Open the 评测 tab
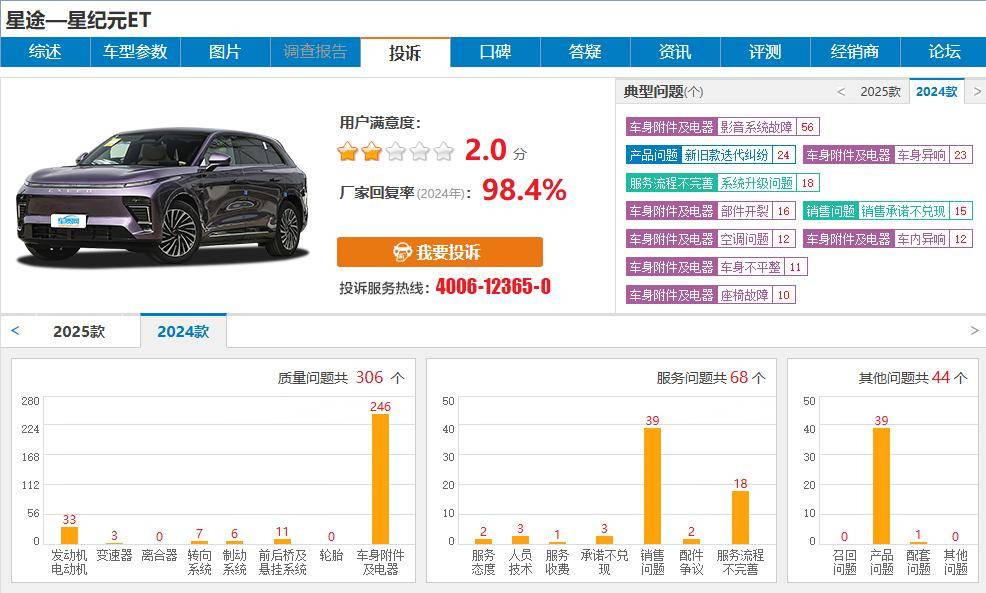 click(x=765, y=52)
